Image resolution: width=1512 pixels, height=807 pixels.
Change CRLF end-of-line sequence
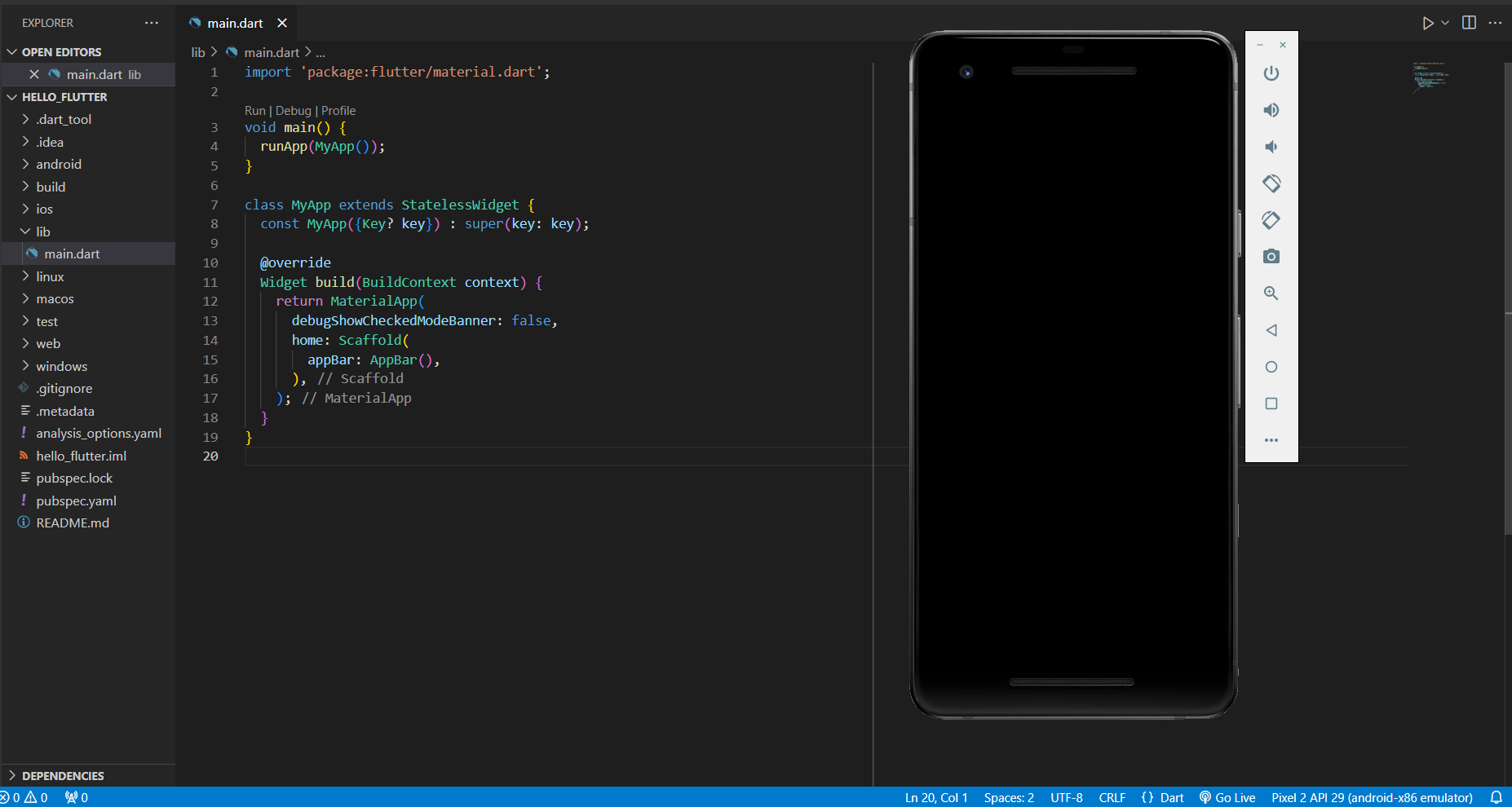[x=1112, y=797]
